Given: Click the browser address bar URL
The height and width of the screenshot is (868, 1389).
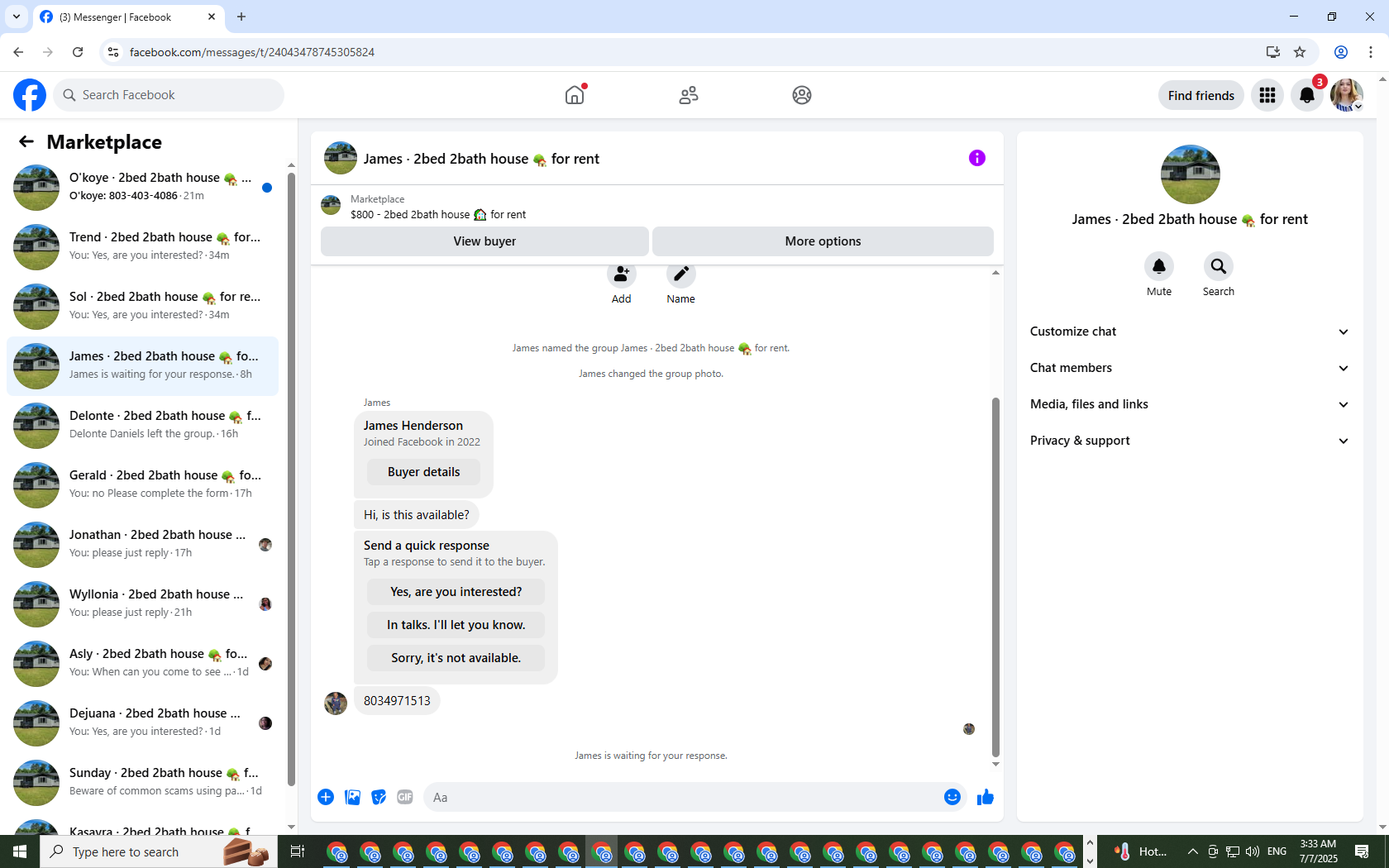Looking at the screenshot, I should click(252, 52).
